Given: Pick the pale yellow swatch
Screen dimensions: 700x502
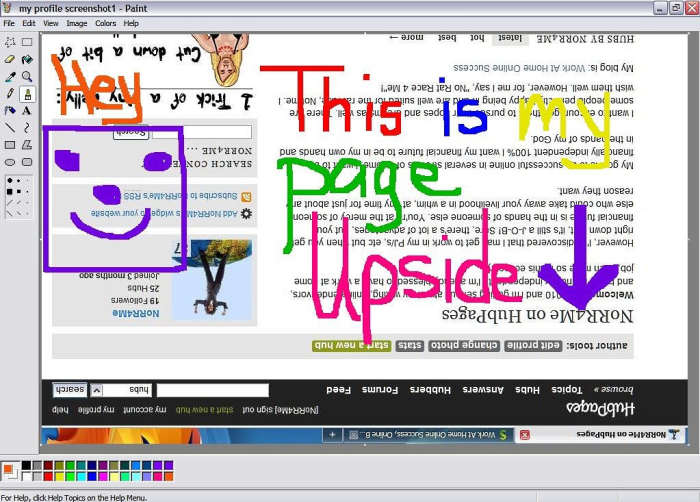Looking at the screenshot, I should tap(114, 476).
